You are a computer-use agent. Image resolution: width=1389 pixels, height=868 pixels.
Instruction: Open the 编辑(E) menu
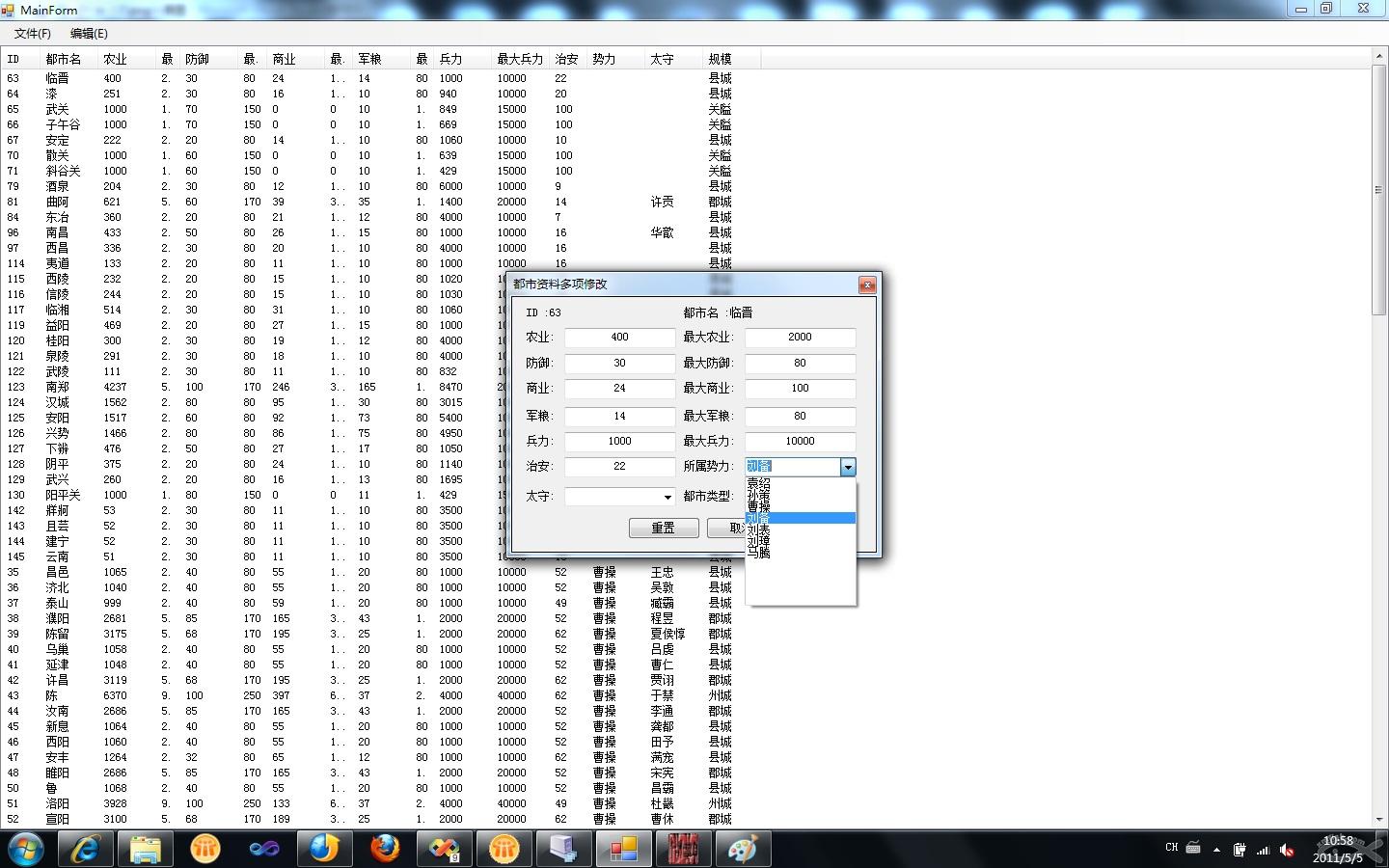pyautogui.click(x=89, y=34)
